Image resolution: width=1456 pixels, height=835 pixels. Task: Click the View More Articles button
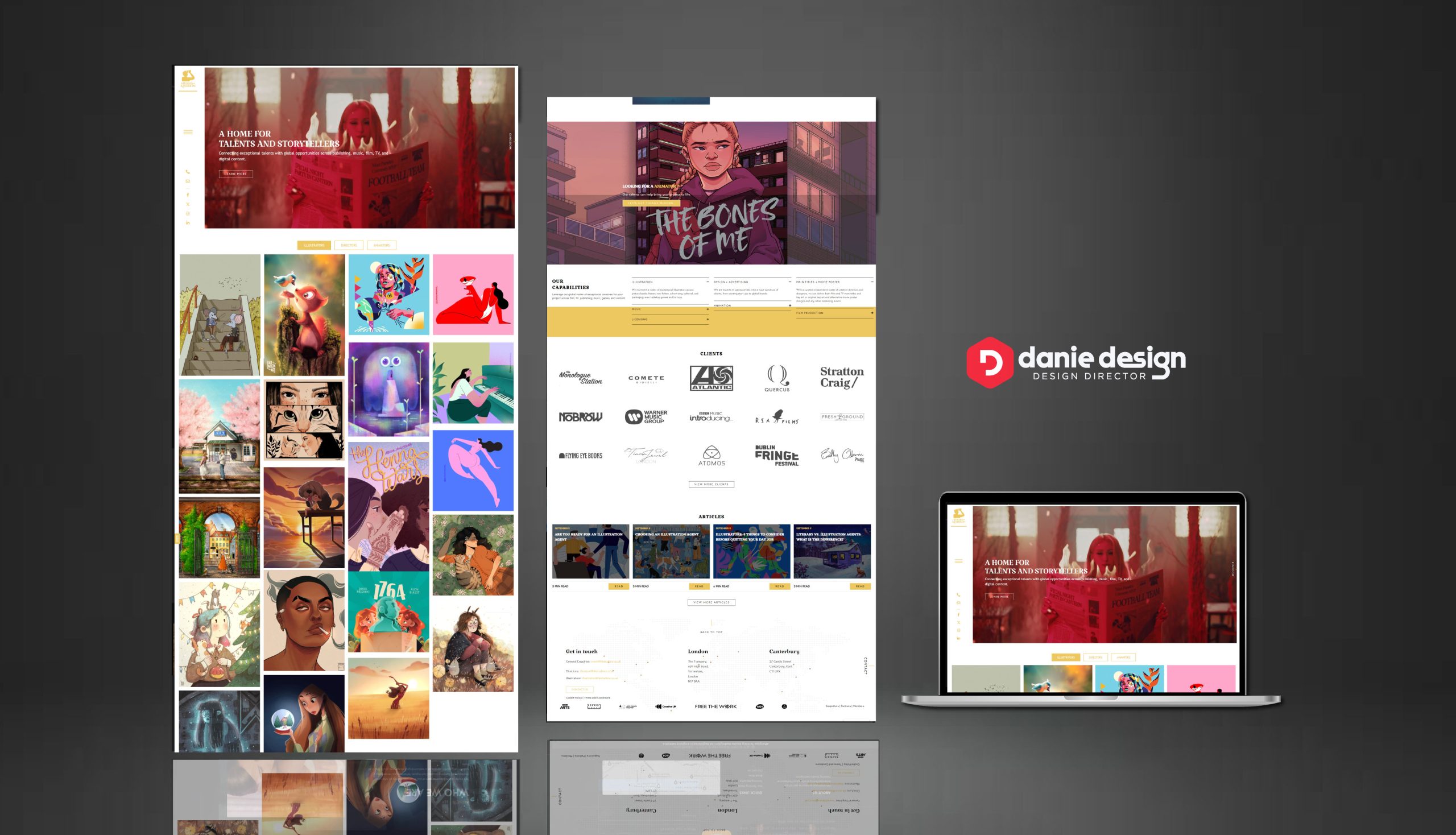pyautogui.click(x=711, y=603)
